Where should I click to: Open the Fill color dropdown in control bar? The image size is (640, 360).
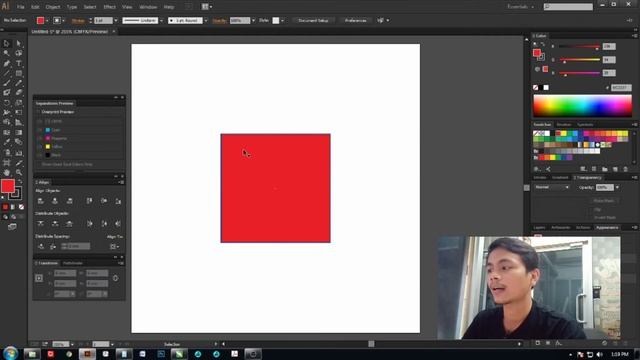(x=47, y=20)
